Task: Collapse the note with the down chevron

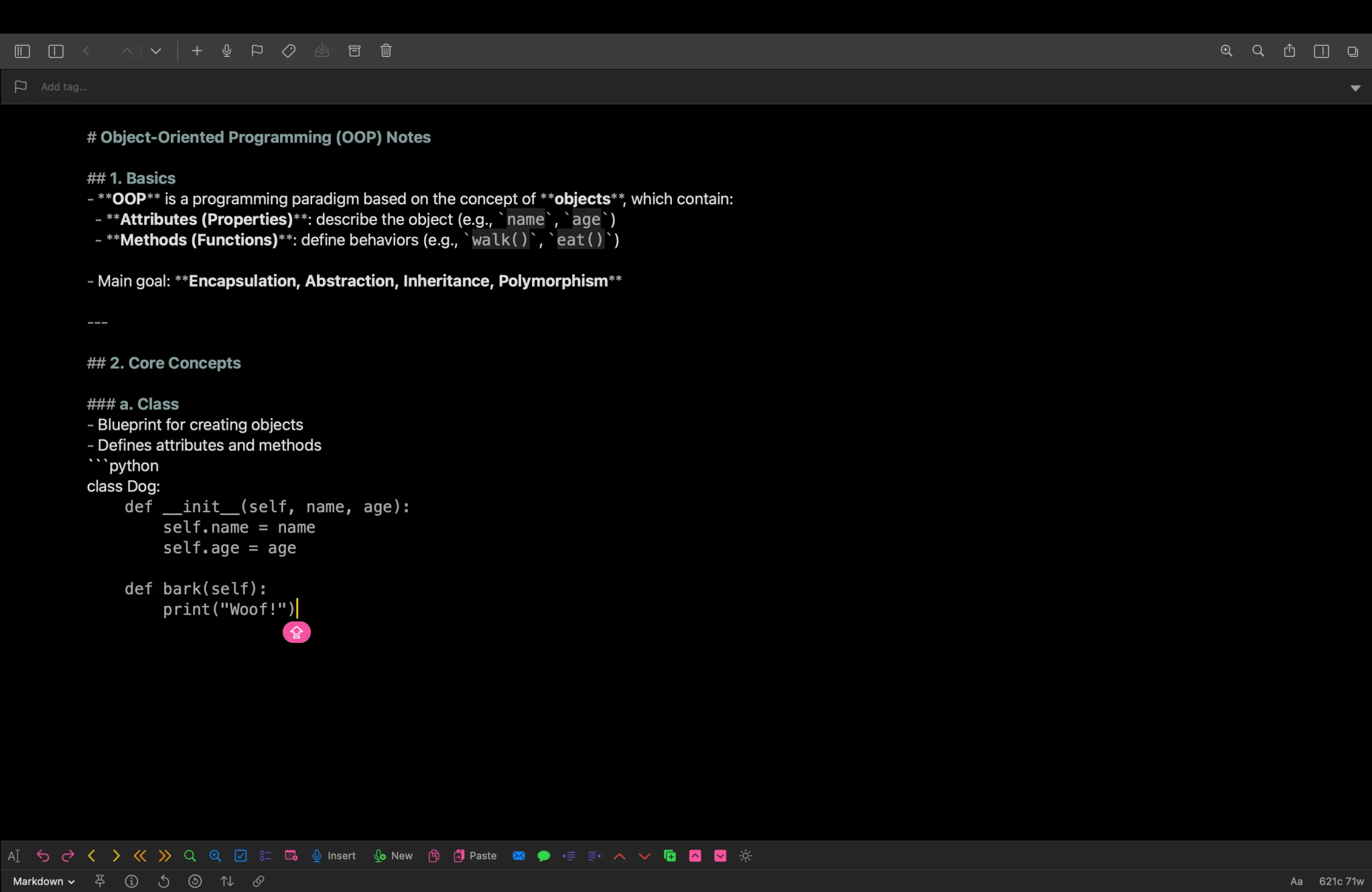Action: [x=155, y=50]
